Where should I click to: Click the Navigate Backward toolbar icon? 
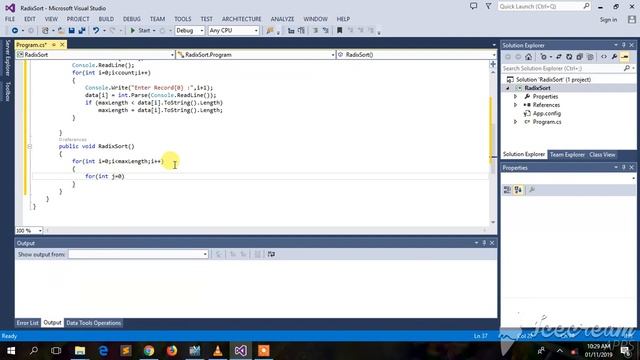15,31
